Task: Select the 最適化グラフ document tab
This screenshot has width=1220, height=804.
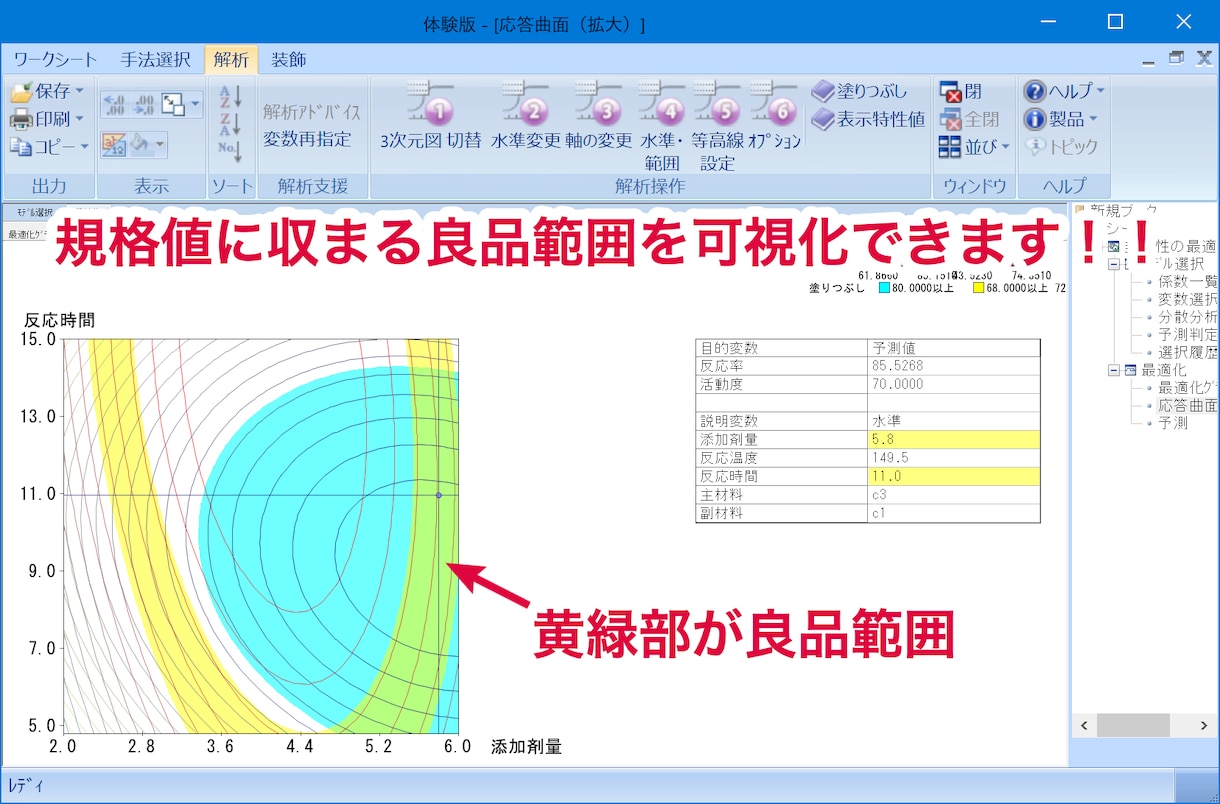Action: click(x=28, y=234)
